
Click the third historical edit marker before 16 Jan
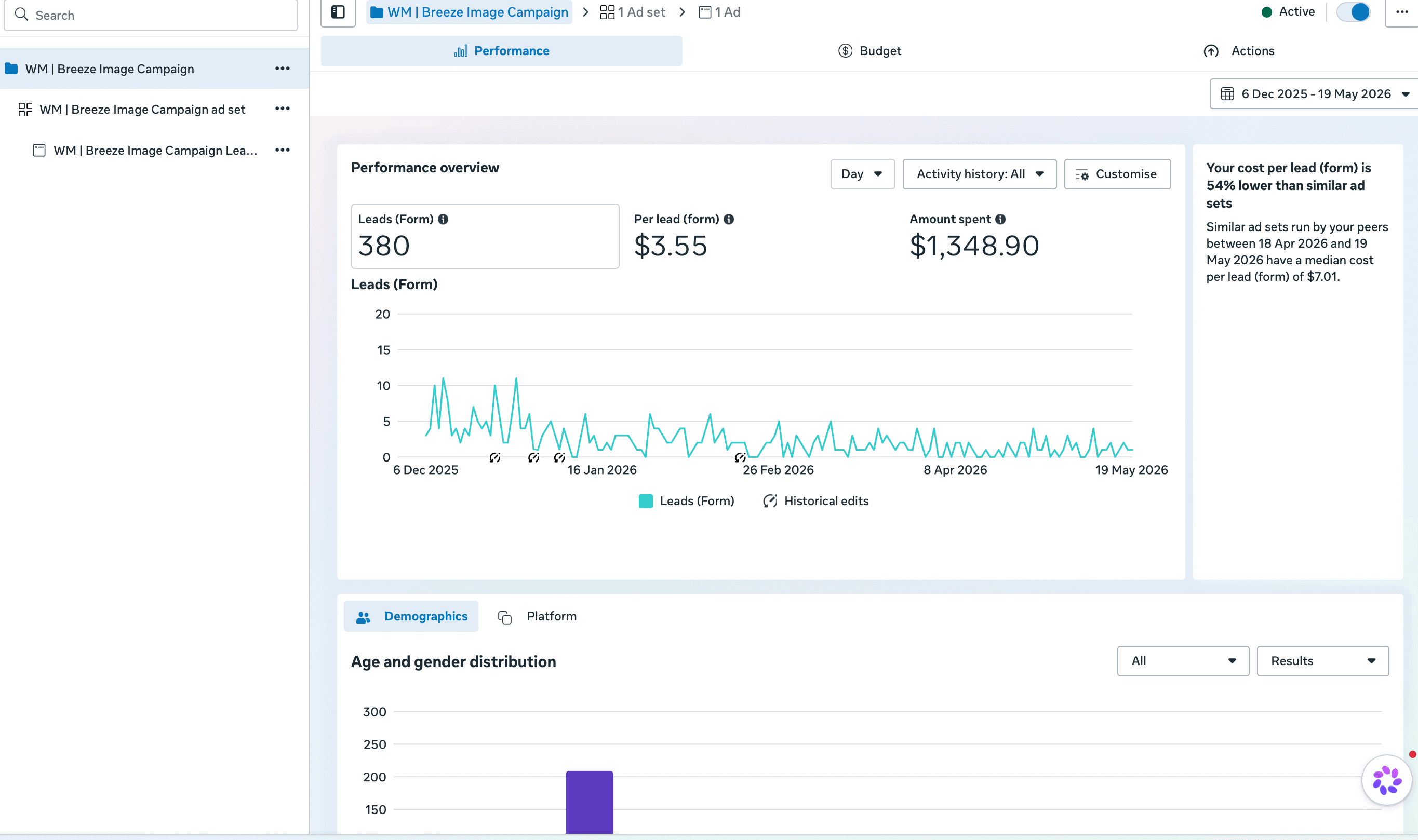[x=559, y=457]
